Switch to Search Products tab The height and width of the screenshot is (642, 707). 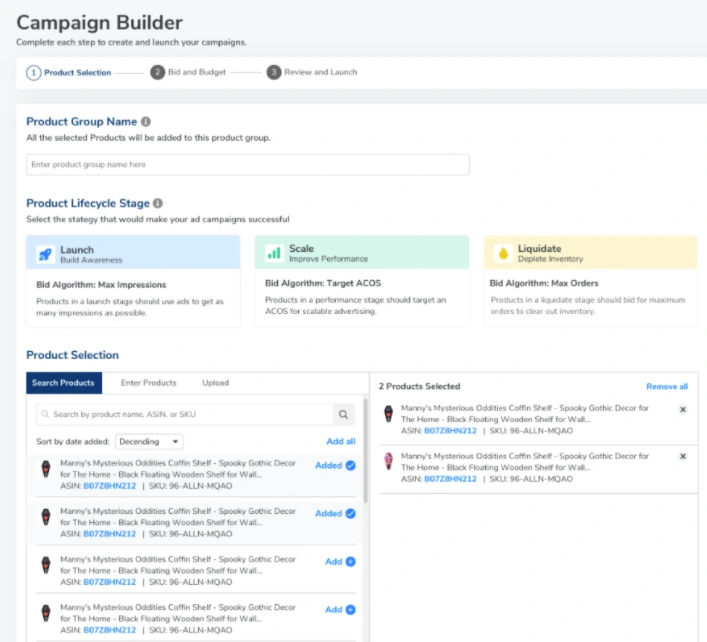(64, 383)
